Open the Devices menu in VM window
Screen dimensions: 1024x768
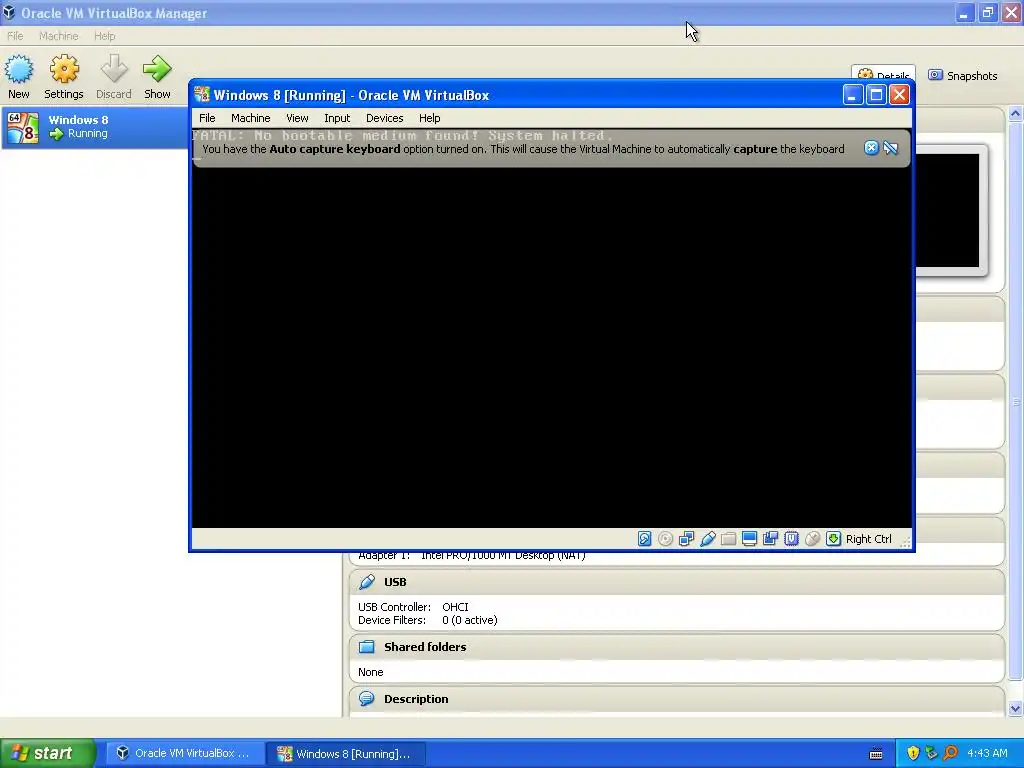385,118
